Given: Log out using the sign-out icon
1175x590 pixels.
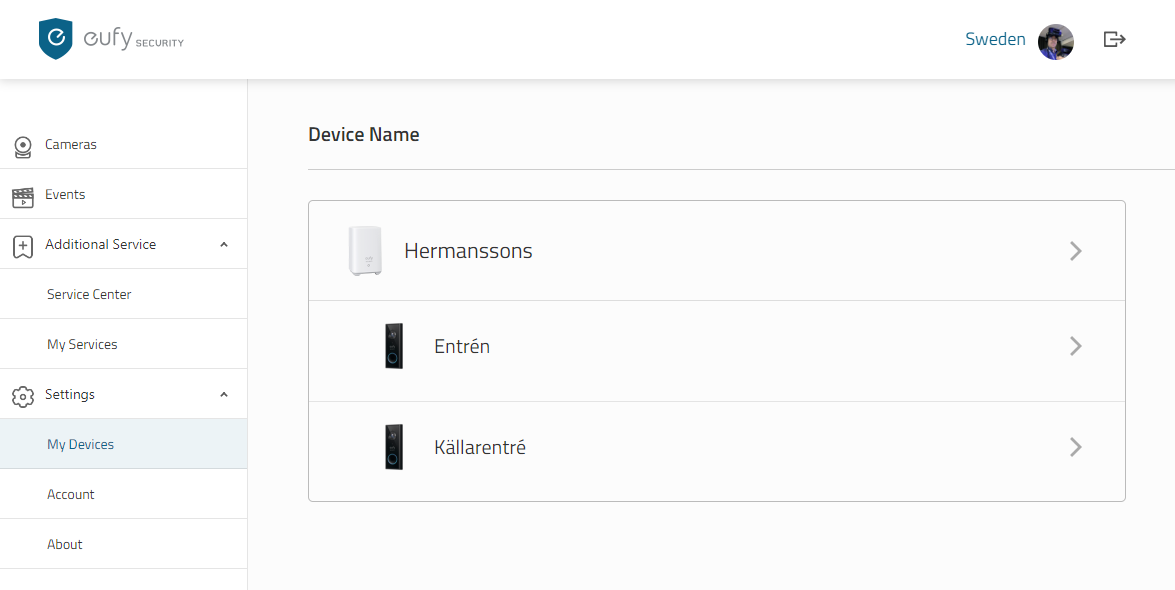Looking at the screenshot, I should (x=1114, y=39).
